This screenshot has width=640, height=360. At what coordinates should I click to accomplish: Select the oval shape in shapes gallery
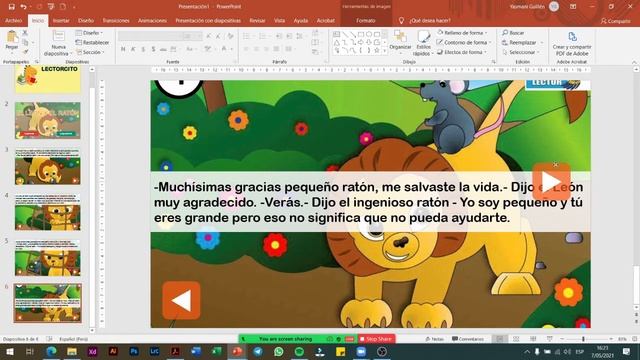[x=369, y=34]
